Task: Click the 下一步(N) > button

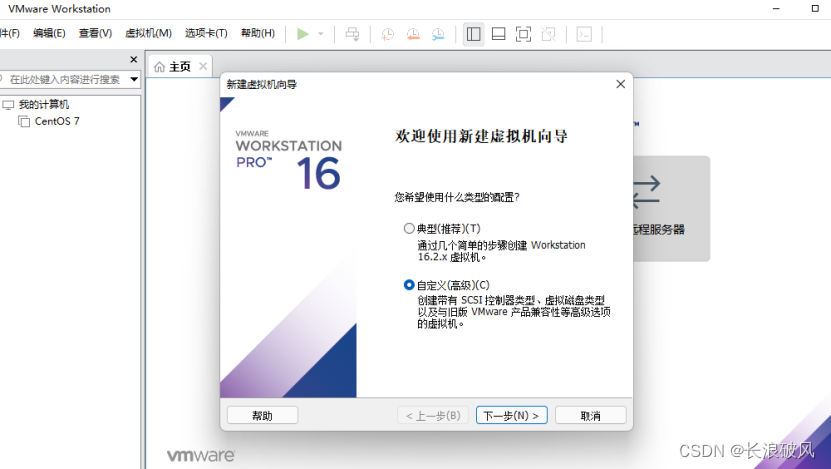Action: [x=511, y=415]
